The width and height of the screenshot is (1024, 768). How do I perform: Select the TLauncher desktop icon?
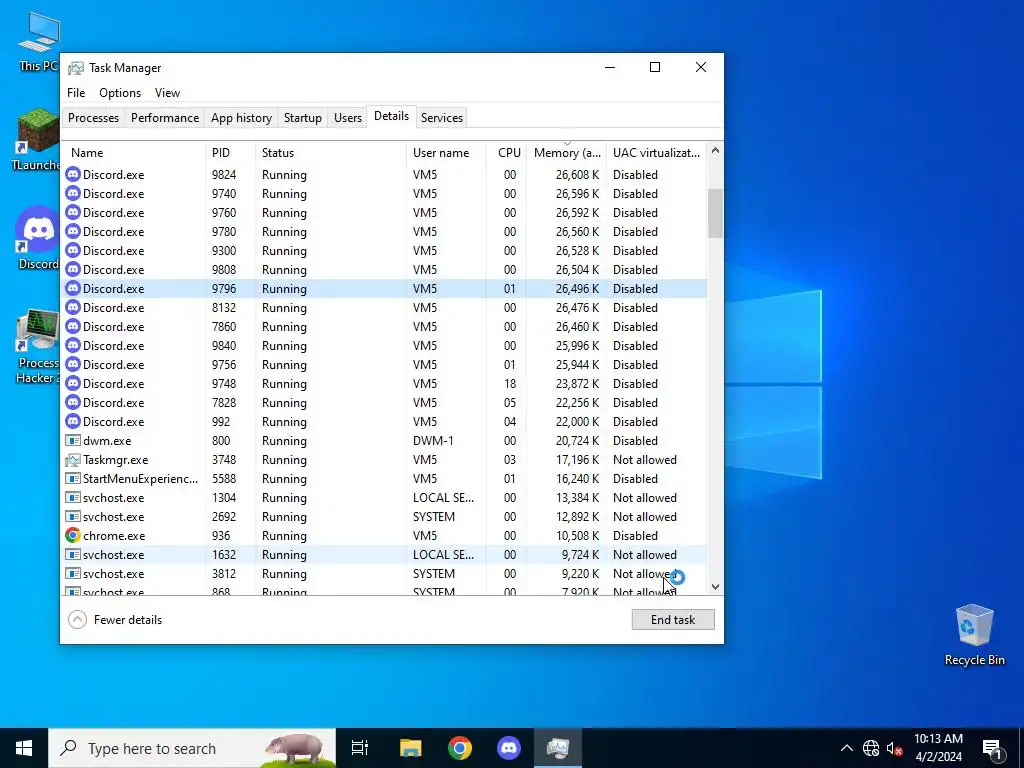tap(38, 139)
